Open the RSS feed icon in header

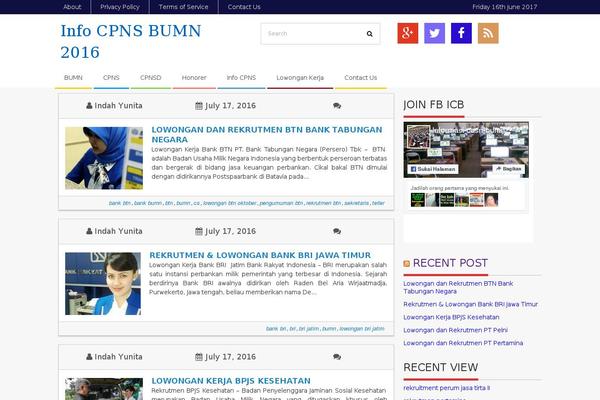[488, 33]
